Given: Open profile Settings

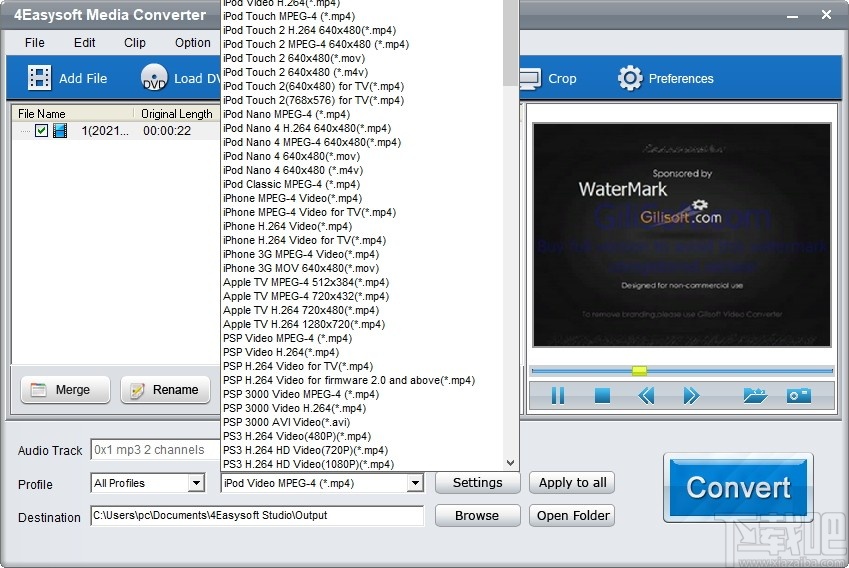Looking at the screenshot, I should (x=478, y=482).
